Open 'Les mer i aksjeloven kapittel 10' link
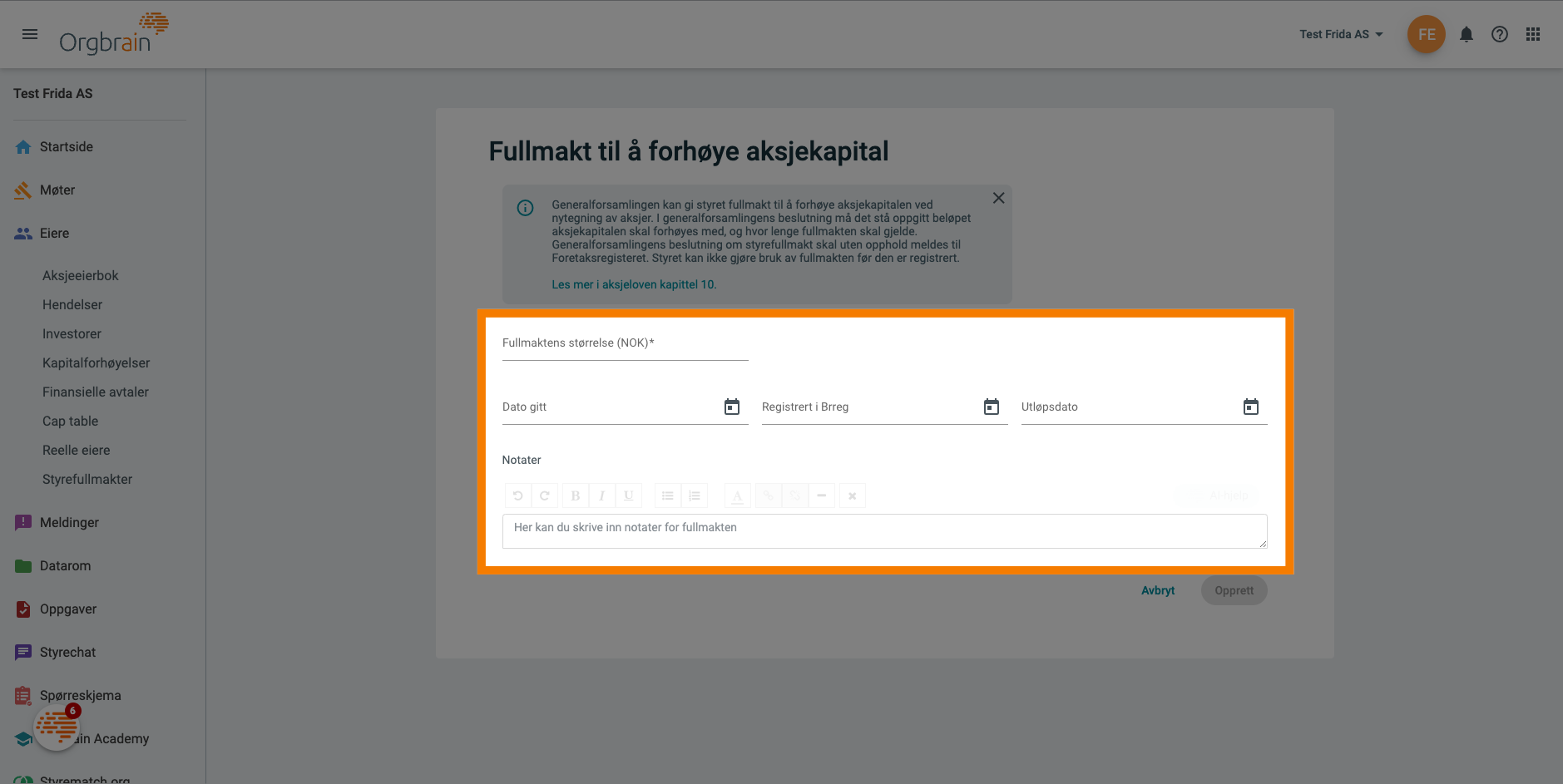1563x784 pixels. [634, 284]
